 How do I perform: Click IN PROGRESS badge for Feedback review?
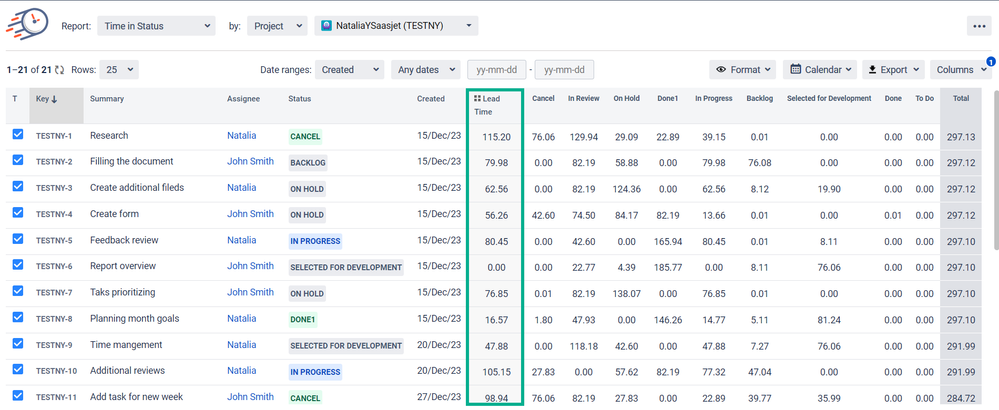[x=315, y=241]
